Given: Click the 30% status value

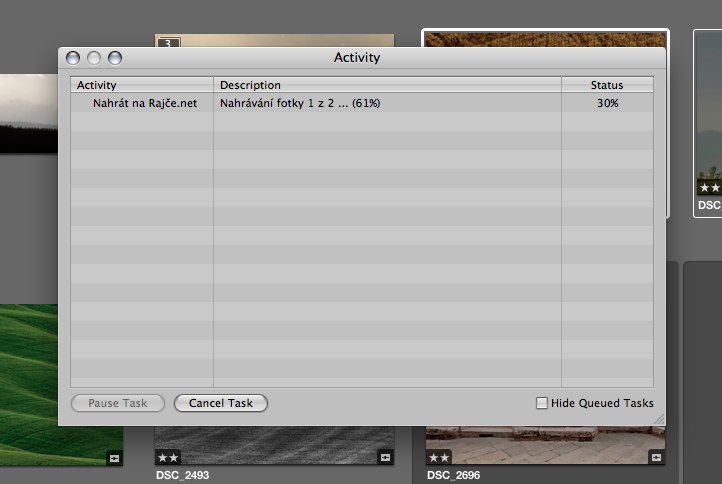Looking at the screenshot, I should click(607, 103).
